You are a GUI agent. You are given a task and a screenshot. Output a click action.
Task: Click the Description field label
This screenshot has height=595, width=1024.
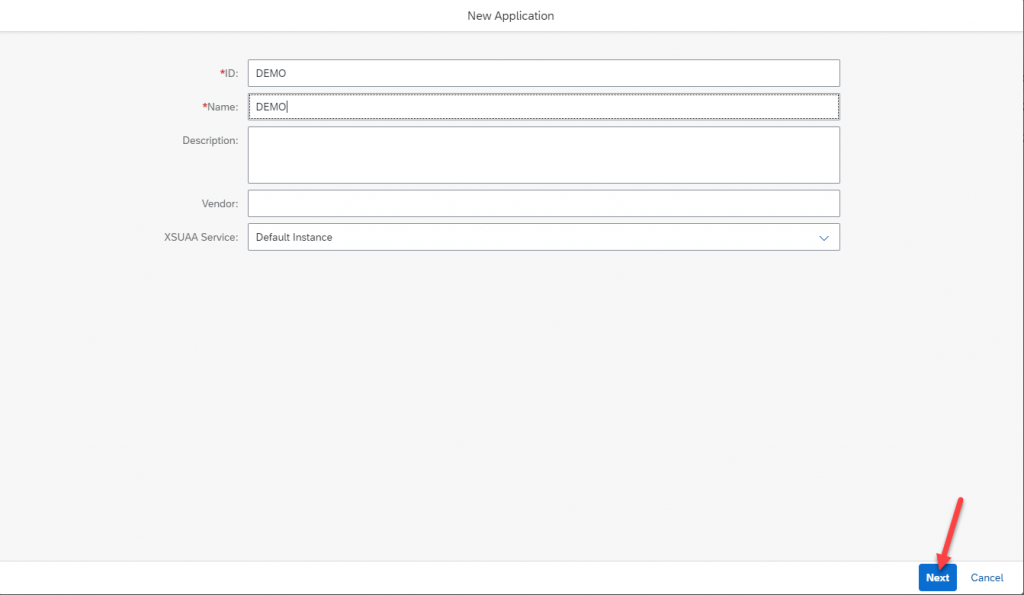(210, 140)
